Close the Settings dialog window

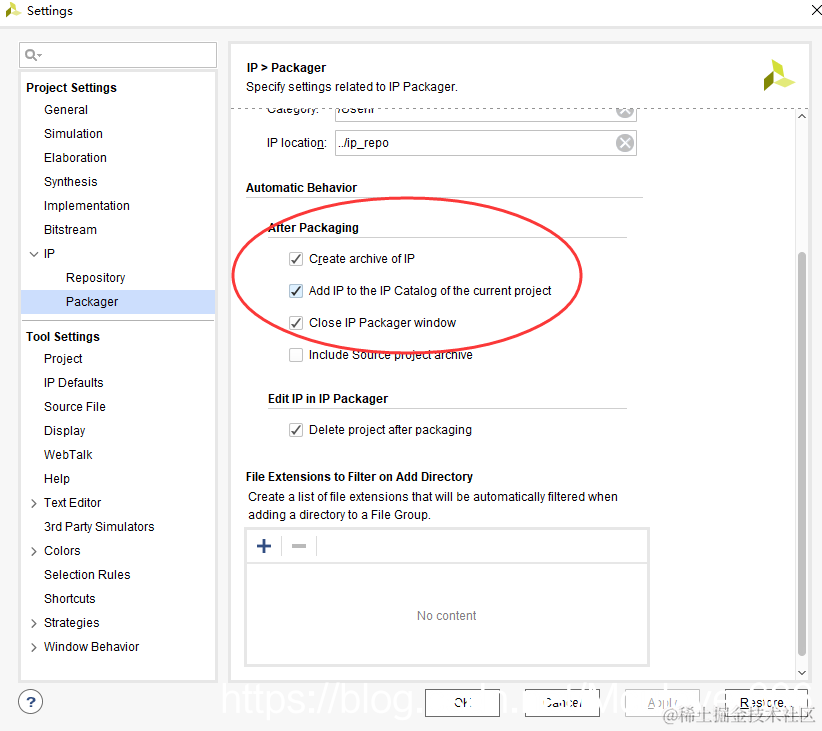tap(816, 10)
